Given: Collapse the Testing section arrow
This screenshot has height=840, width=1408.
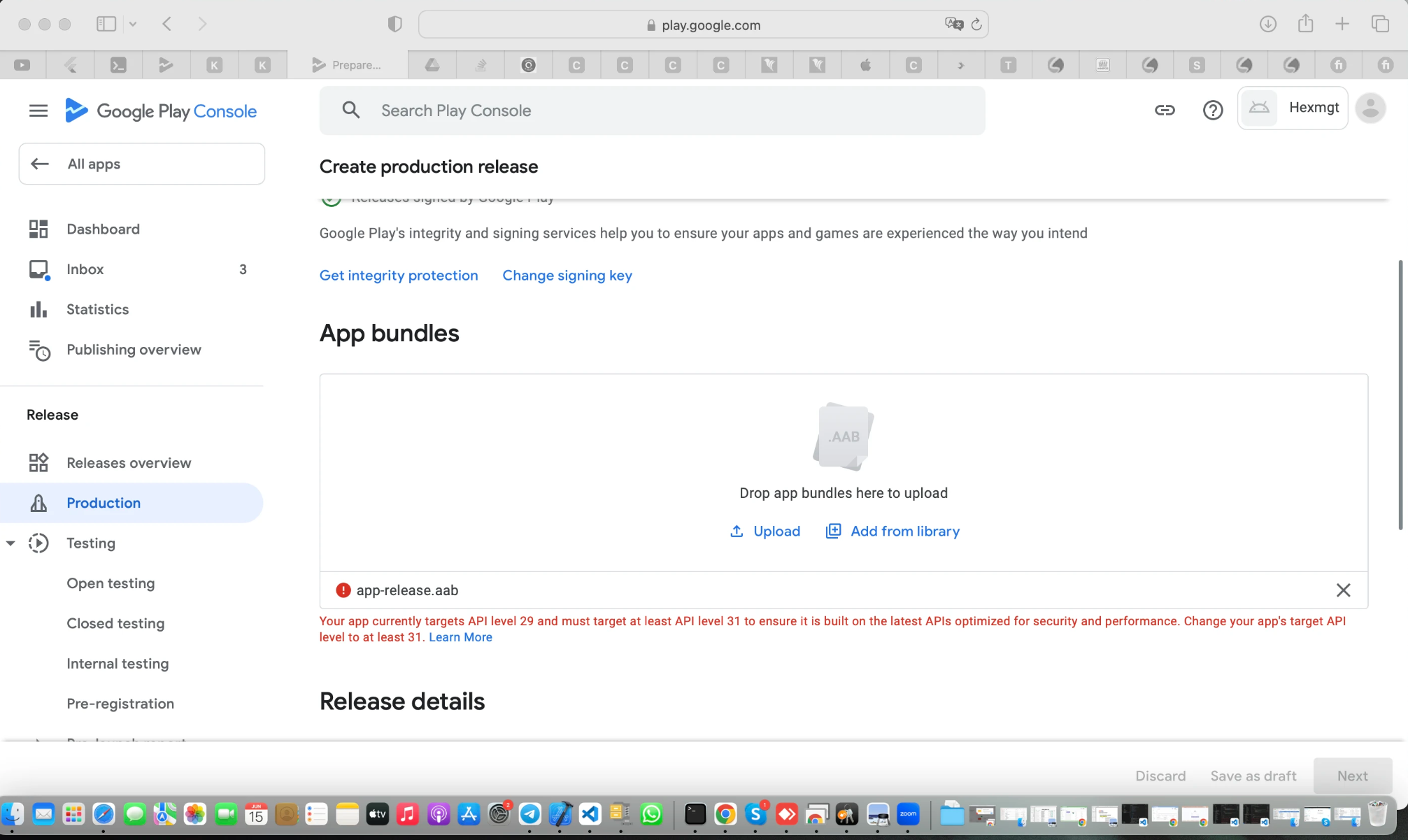Looking at the screenshot, I should click(10, 543).
